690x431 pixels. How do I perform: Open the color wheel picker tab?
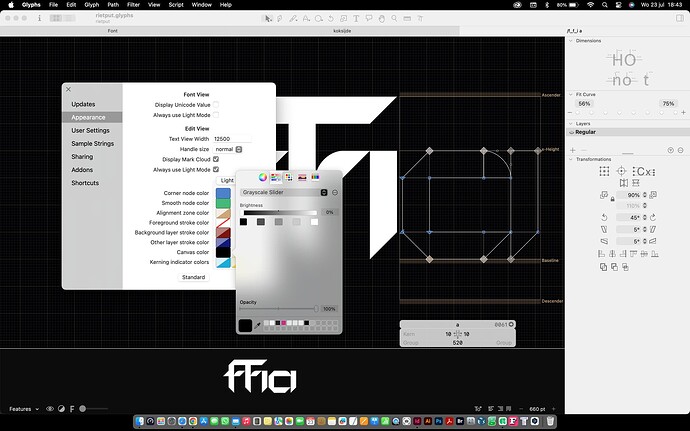pyautogui.click(x=263, y=176)
